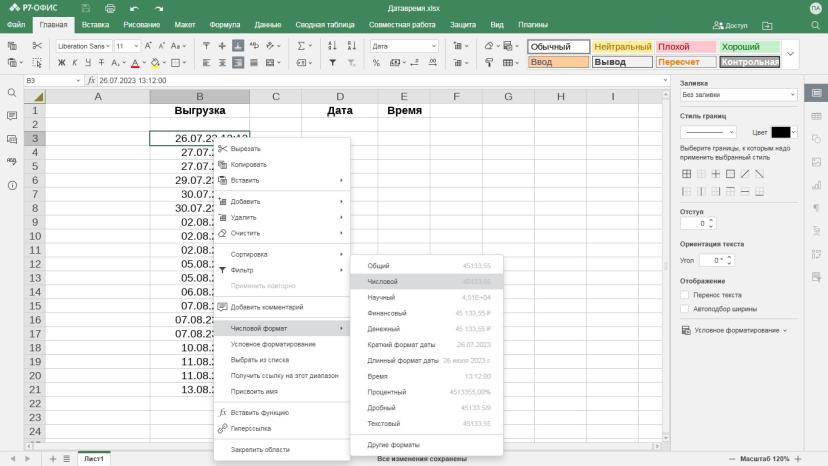Expand the cell styles gallery
This screenshot has width=828, height=466.
tap(790, 54)
